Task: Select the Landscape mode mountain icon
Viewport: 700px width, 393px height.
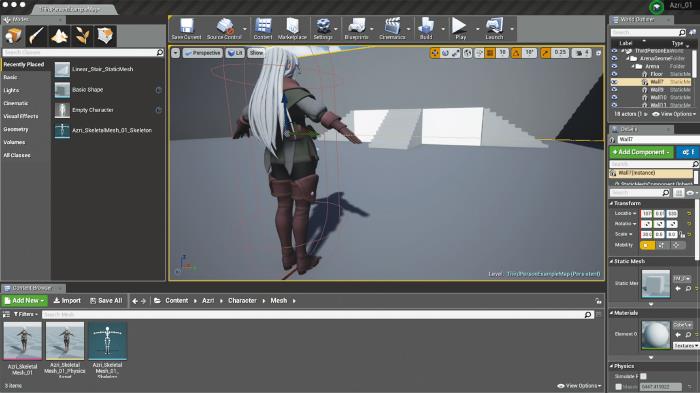Action: pos(59,36)
